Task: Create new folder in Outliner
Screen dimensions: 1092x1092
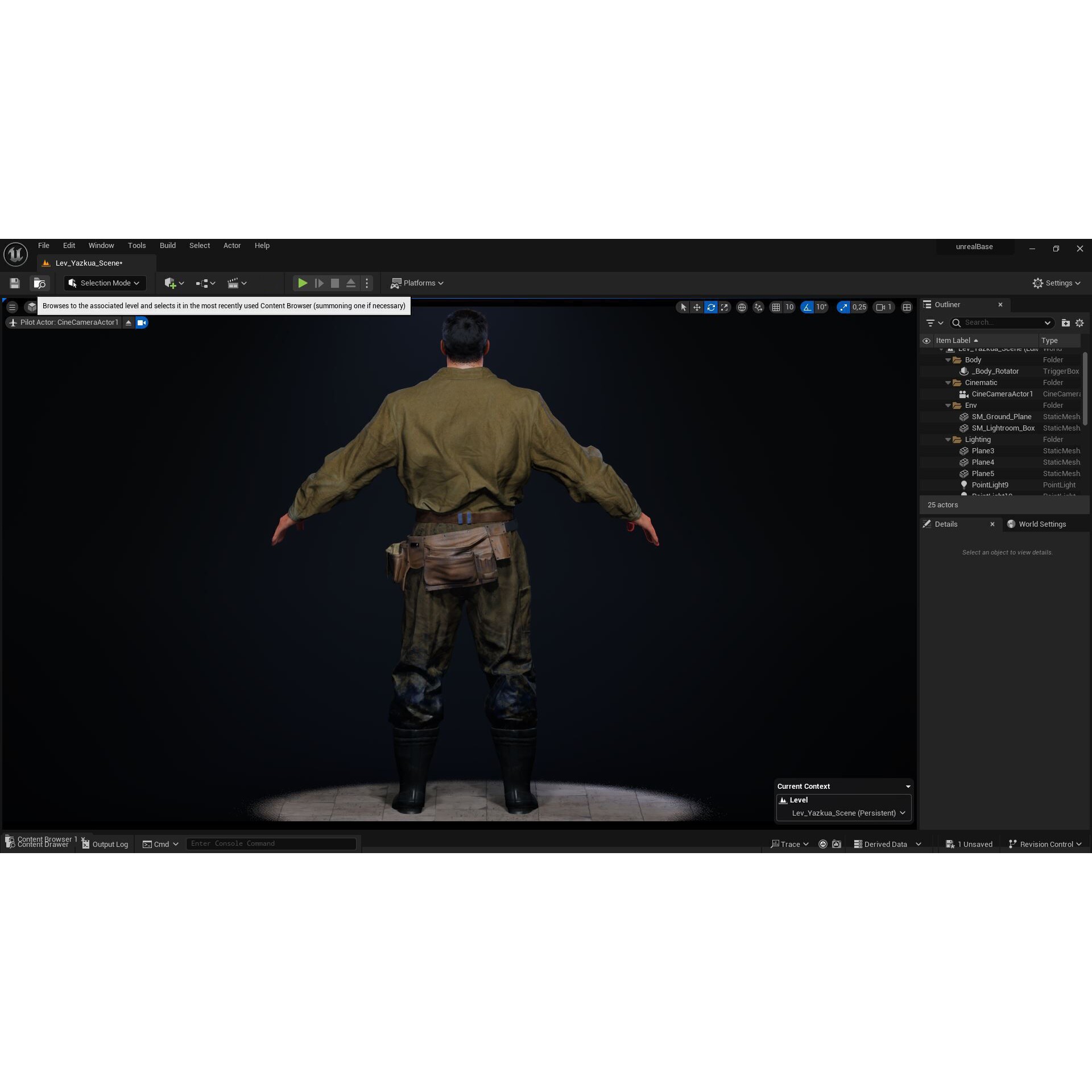Action: tap(1065, 322)
